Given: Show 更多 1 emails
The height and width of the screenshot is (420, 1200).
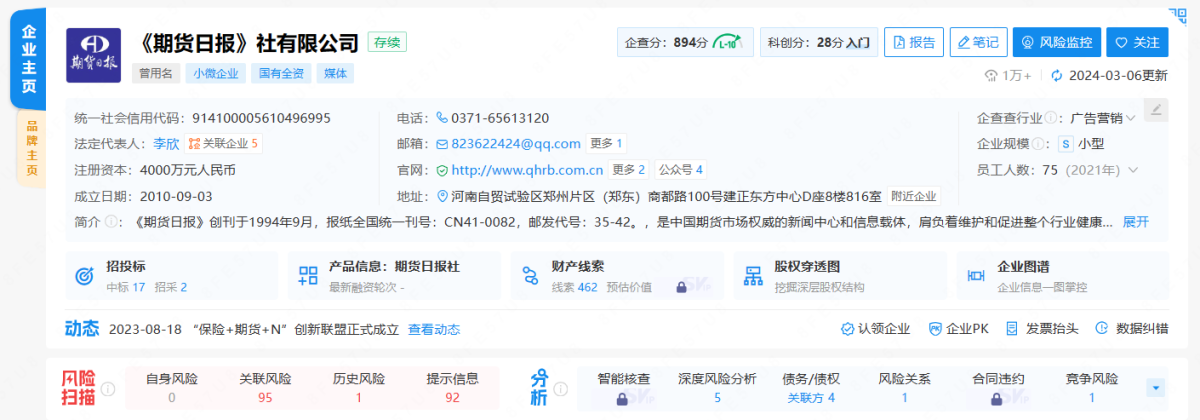Looking at the screenshot, I should click(607, 144).
